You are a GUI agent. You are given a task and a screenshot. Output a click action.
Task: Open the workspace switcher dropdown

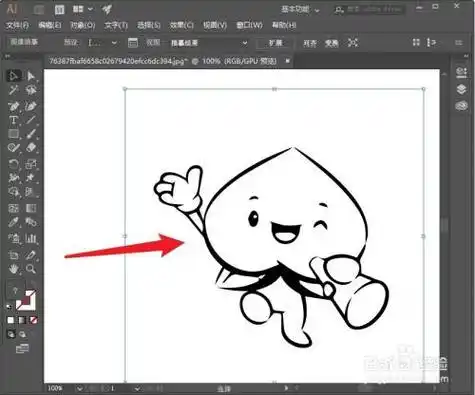(300, 10)
